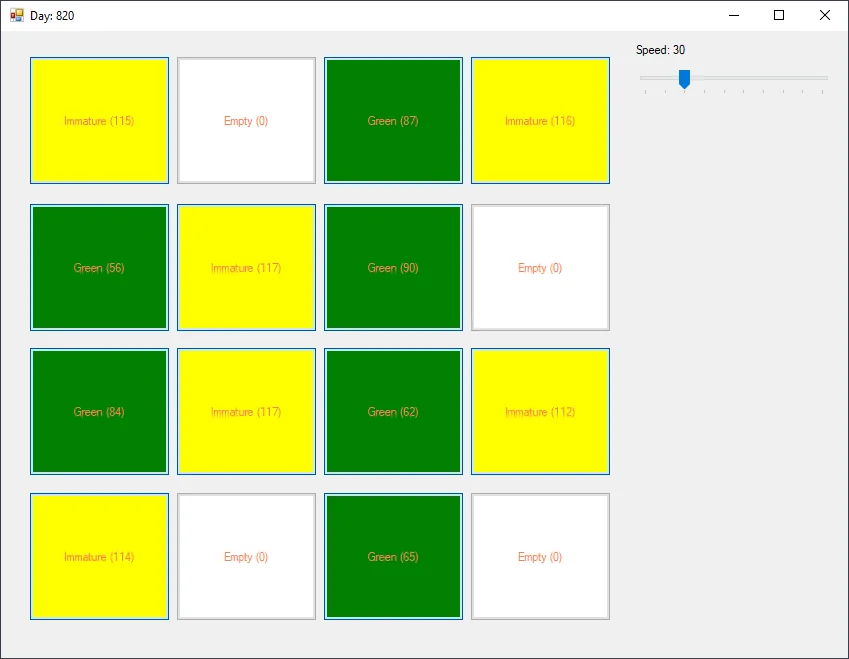
Task: Select the Empty (0) tile beside Immature (115)
Action: tap(246, 121)
